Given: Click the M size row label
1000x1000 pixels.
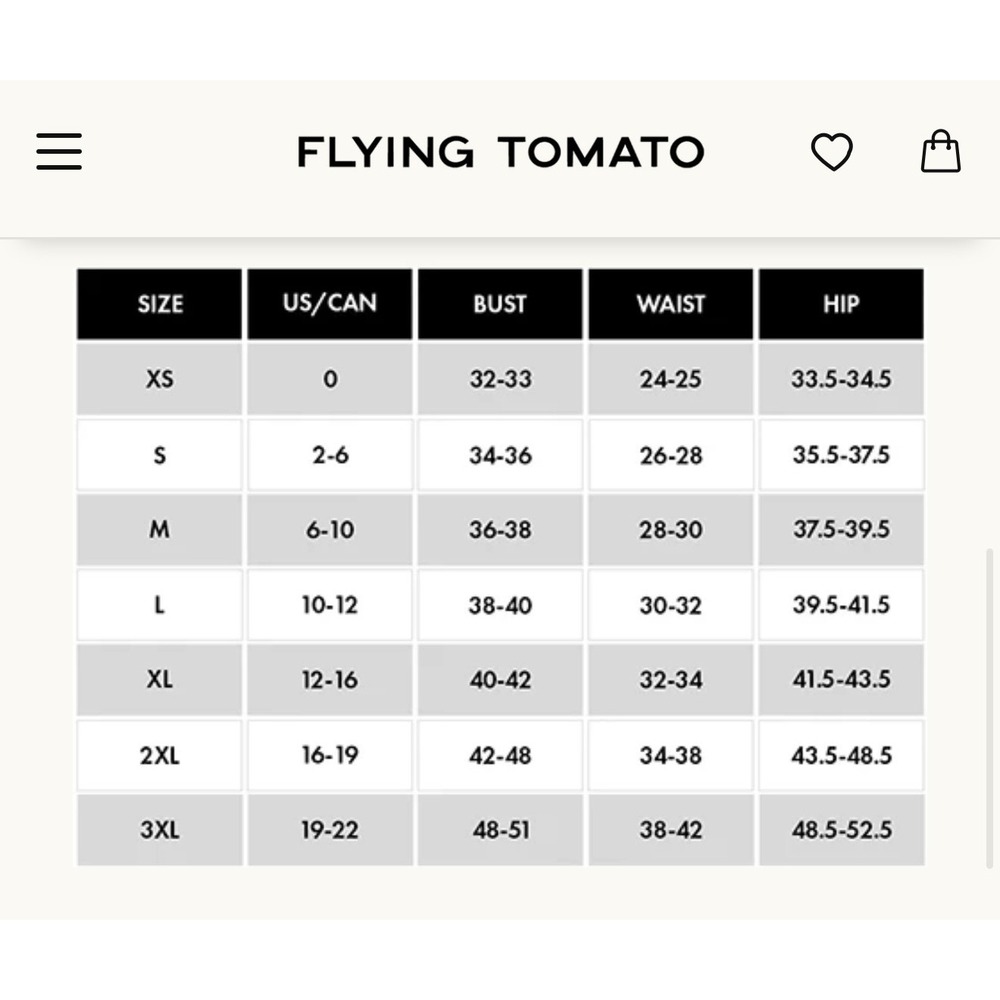Looking at the screenshot, I should click(x=159, y=529).
